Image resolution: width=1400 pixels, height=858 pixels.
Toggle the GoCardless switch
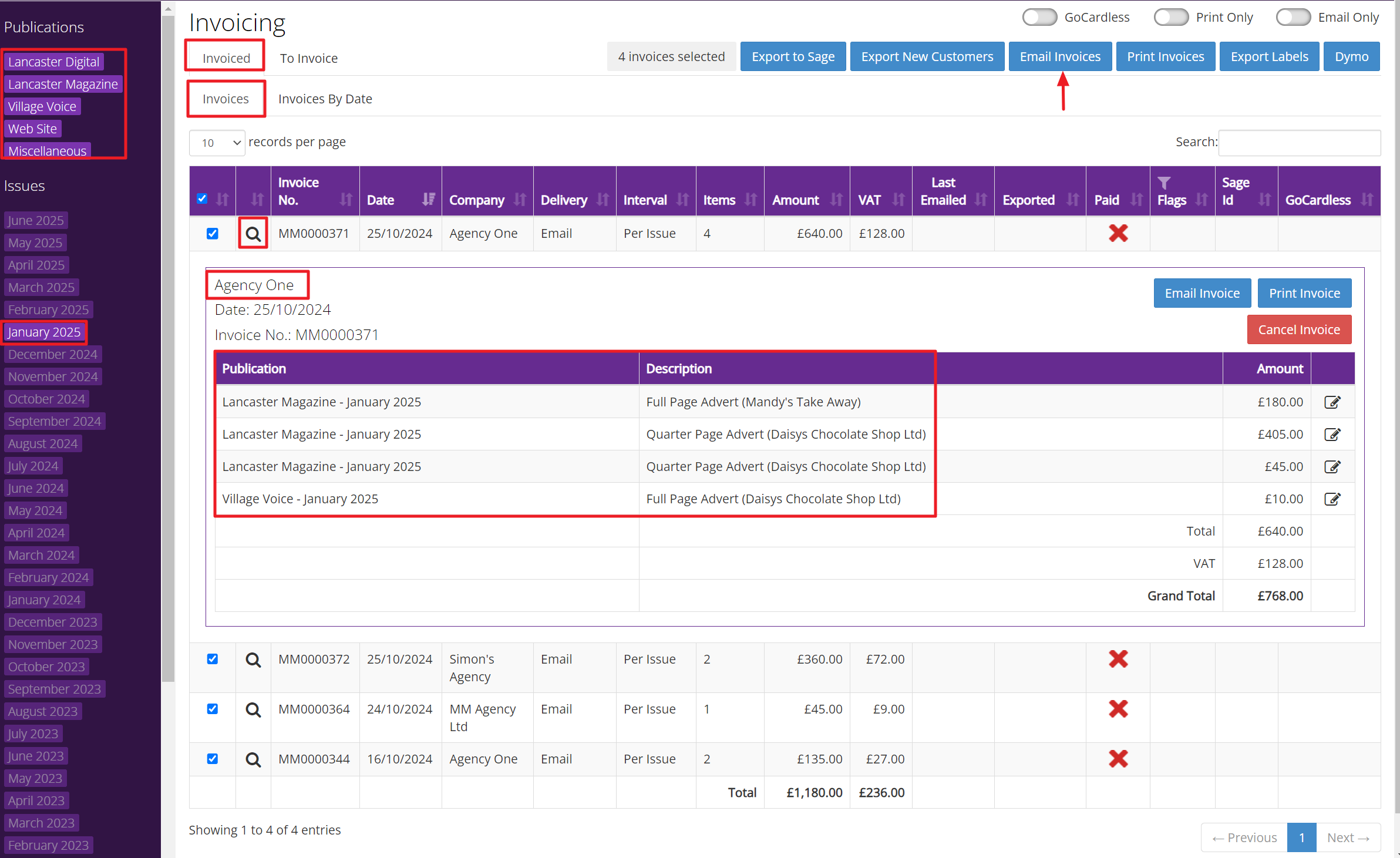tap(1039, 17)
